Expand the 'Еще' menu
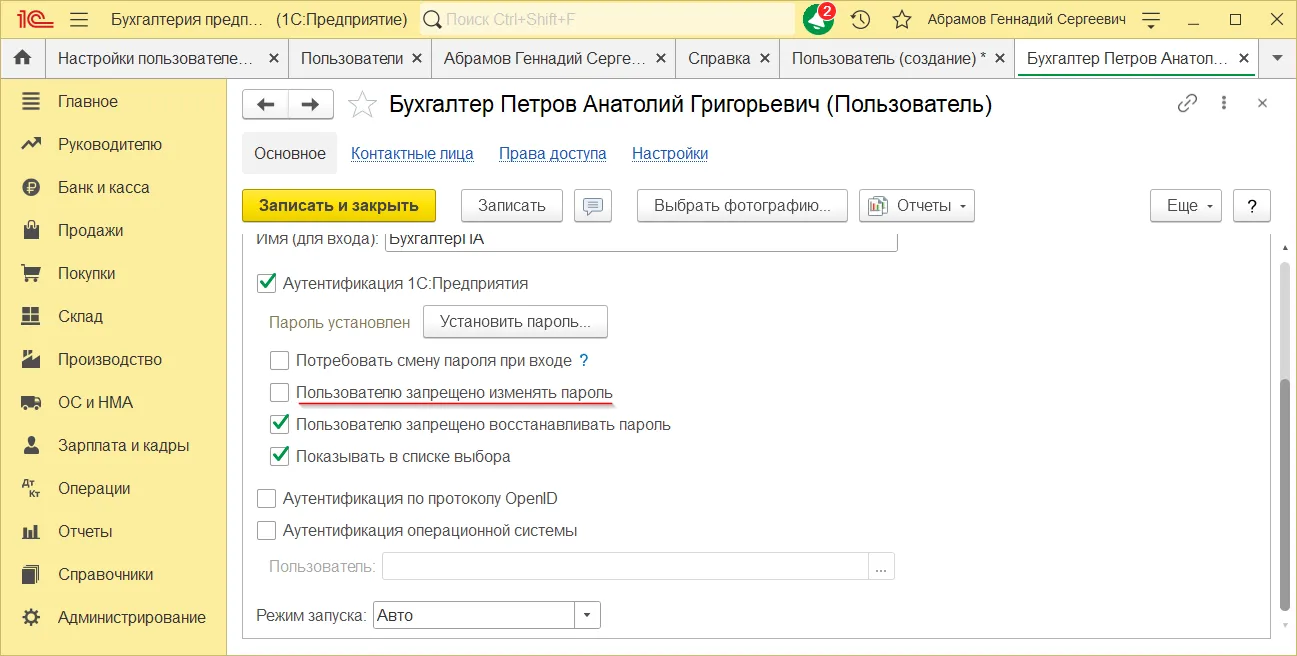This screenshot has width=1297, height=656. click(1186, 206)
